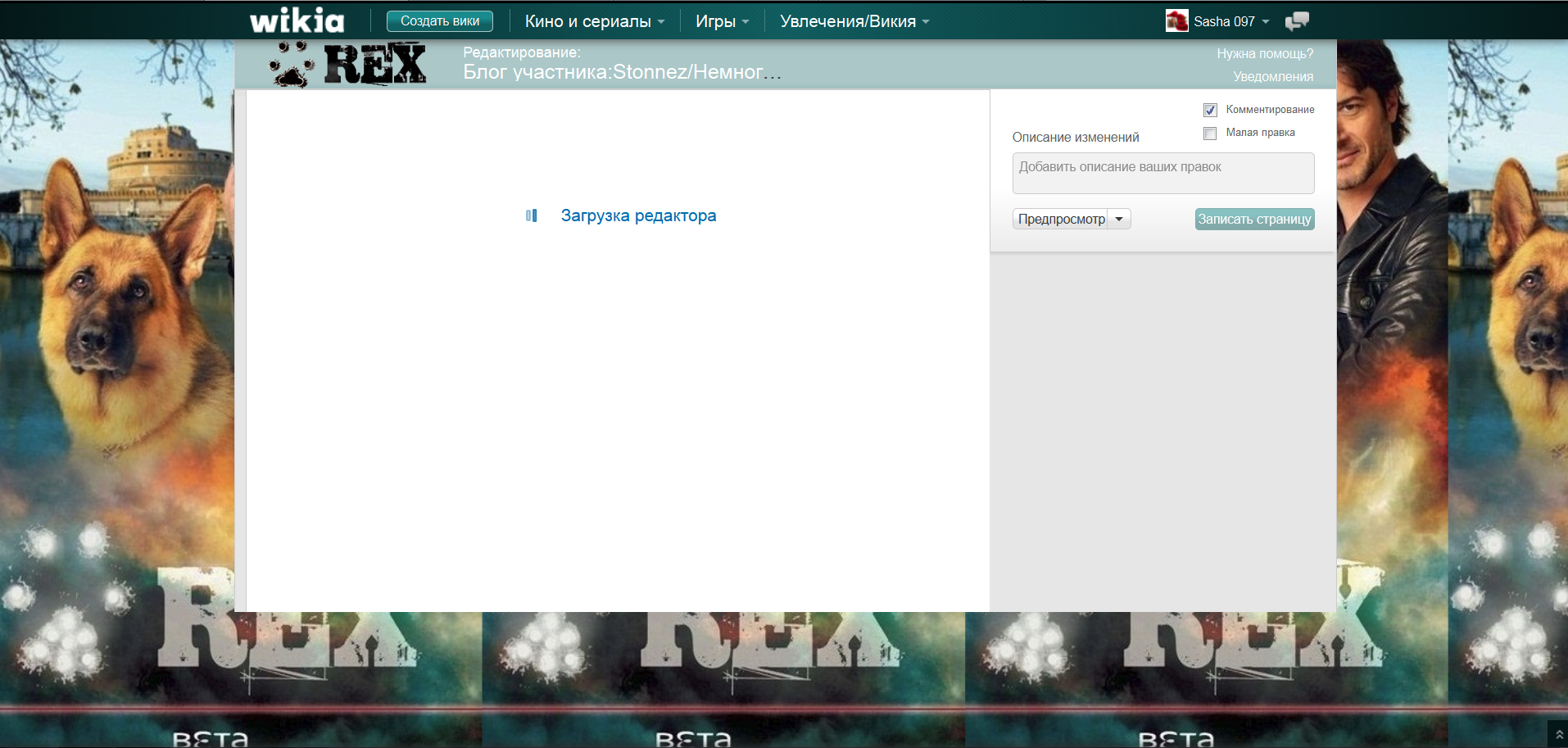The width and height of the screenshot is (1568, 748).
Task: Click Записать страницу to save
Action: [1254, 219]
